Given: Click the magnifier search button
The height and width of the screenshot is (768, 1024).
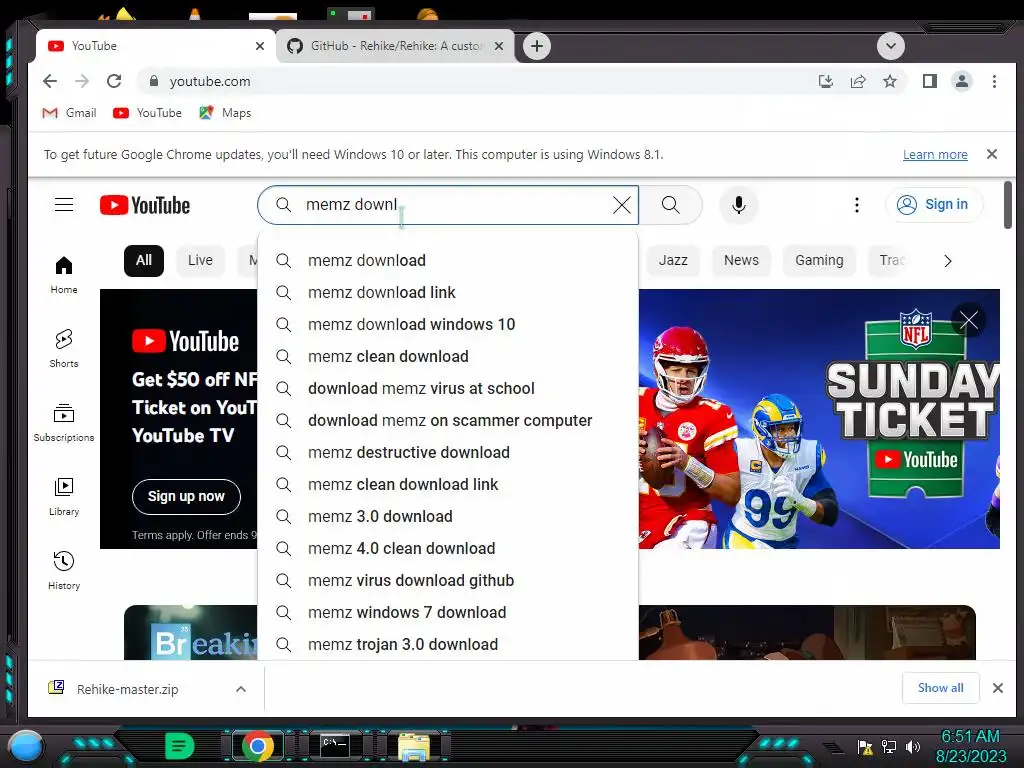Looking at the screenshot, I should tap(670, 205).
